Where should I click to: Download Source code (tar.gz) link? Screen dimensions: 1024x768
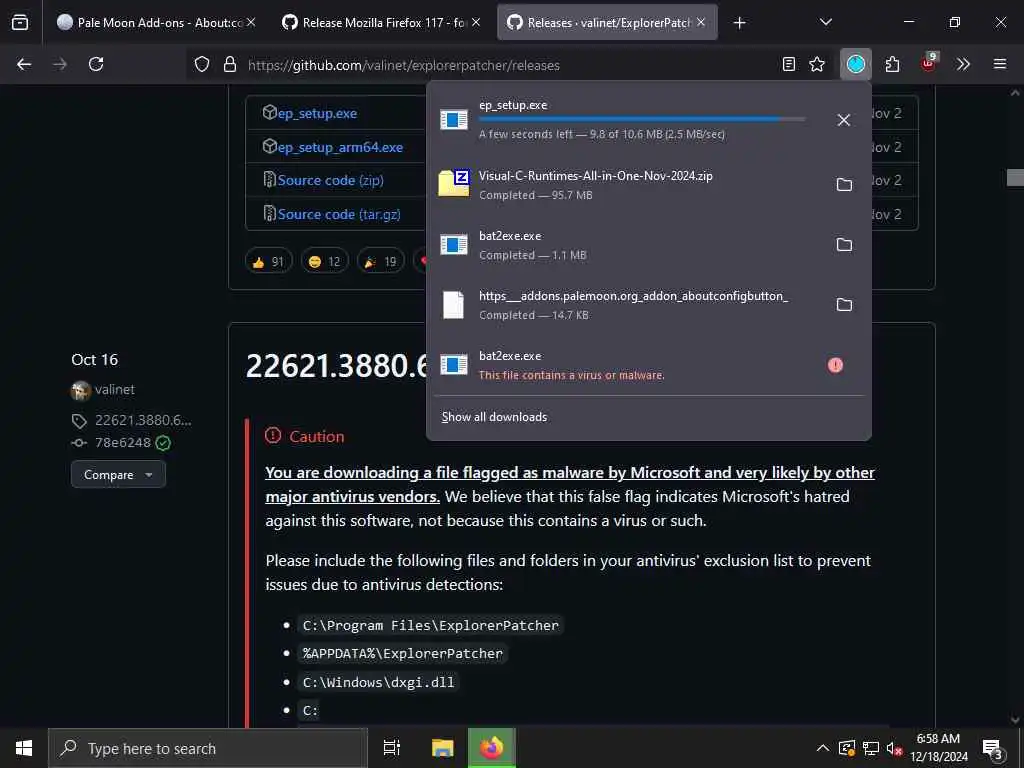[339, 214]
